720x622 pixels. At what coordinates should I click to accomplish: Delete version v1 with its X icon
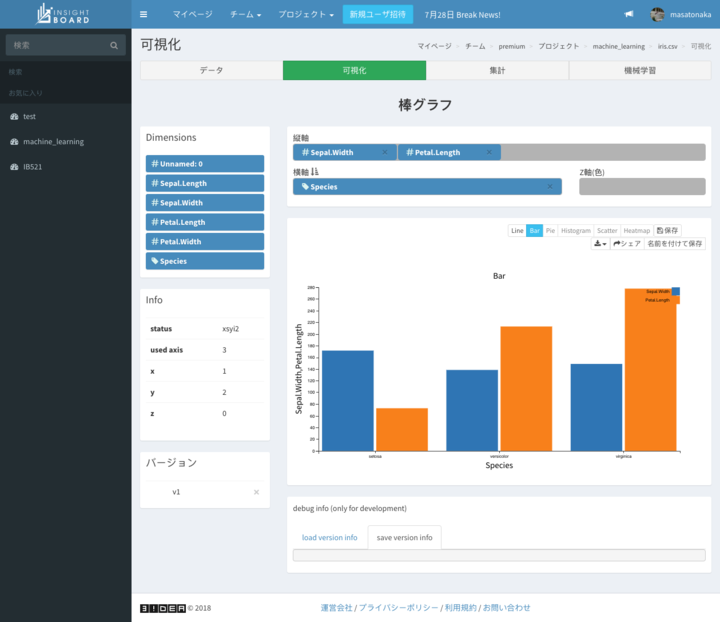pos(256,492)
